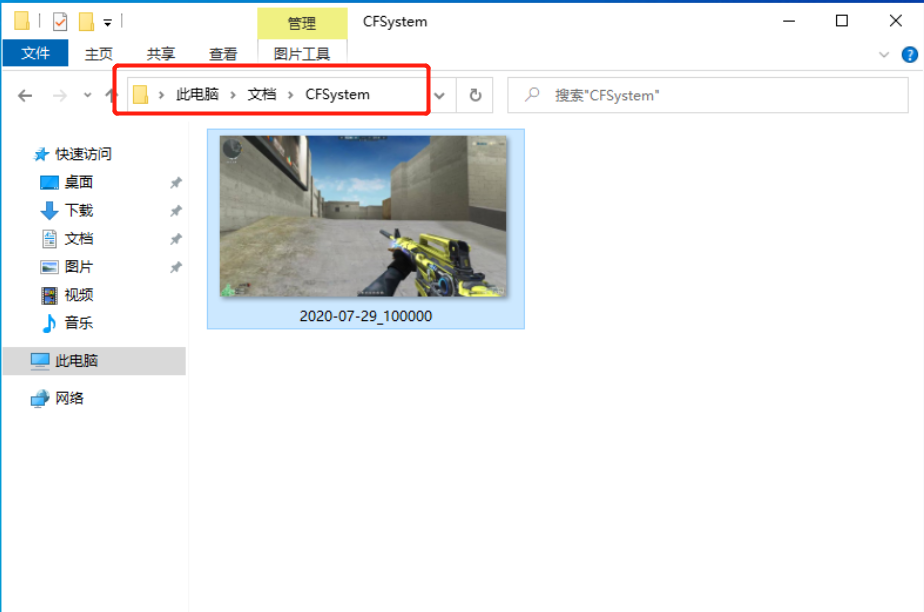Click the New Folder quick access icon

click(87, 22)
